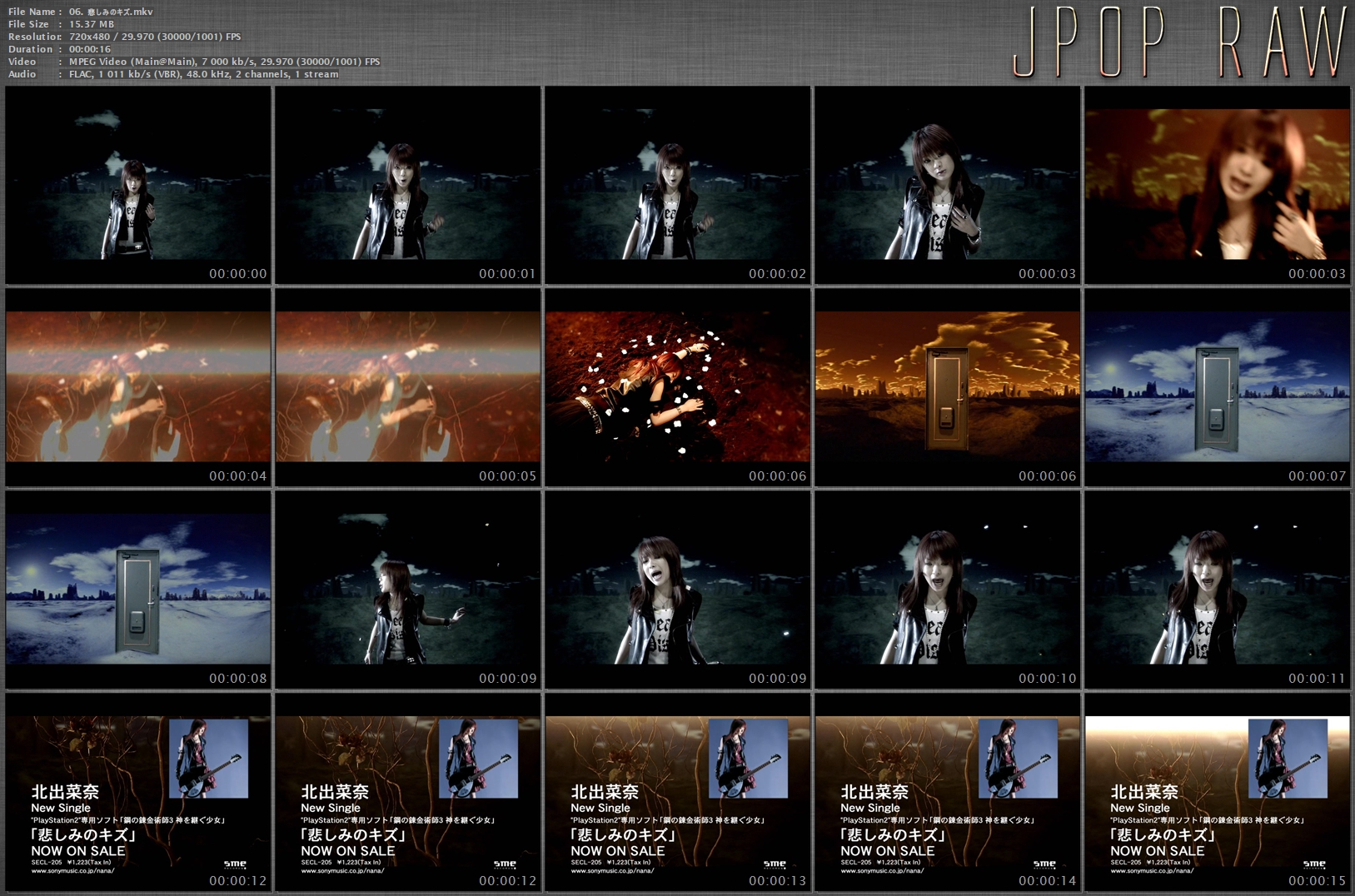Open the bright-topped frame stamped 00:00:15
The height and width of the screenshot is (896, 1355).
point(1218,792)
